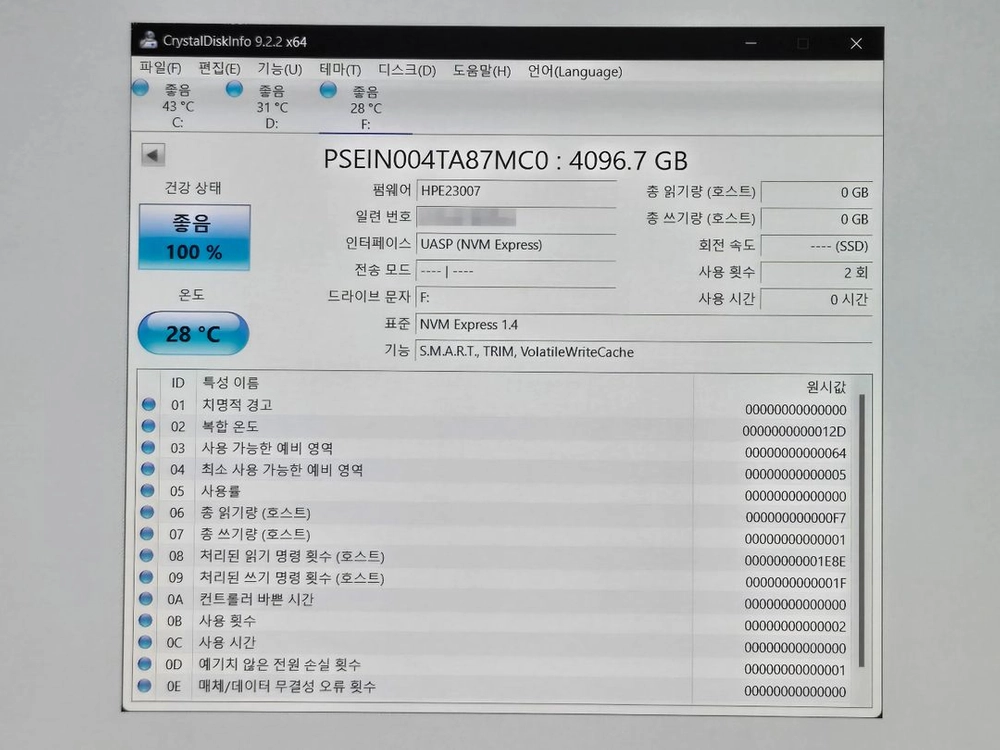Click the features field with S.M.A.R.T., TRIM
This screenshot has height=750, width=1000.
(643, 351)
